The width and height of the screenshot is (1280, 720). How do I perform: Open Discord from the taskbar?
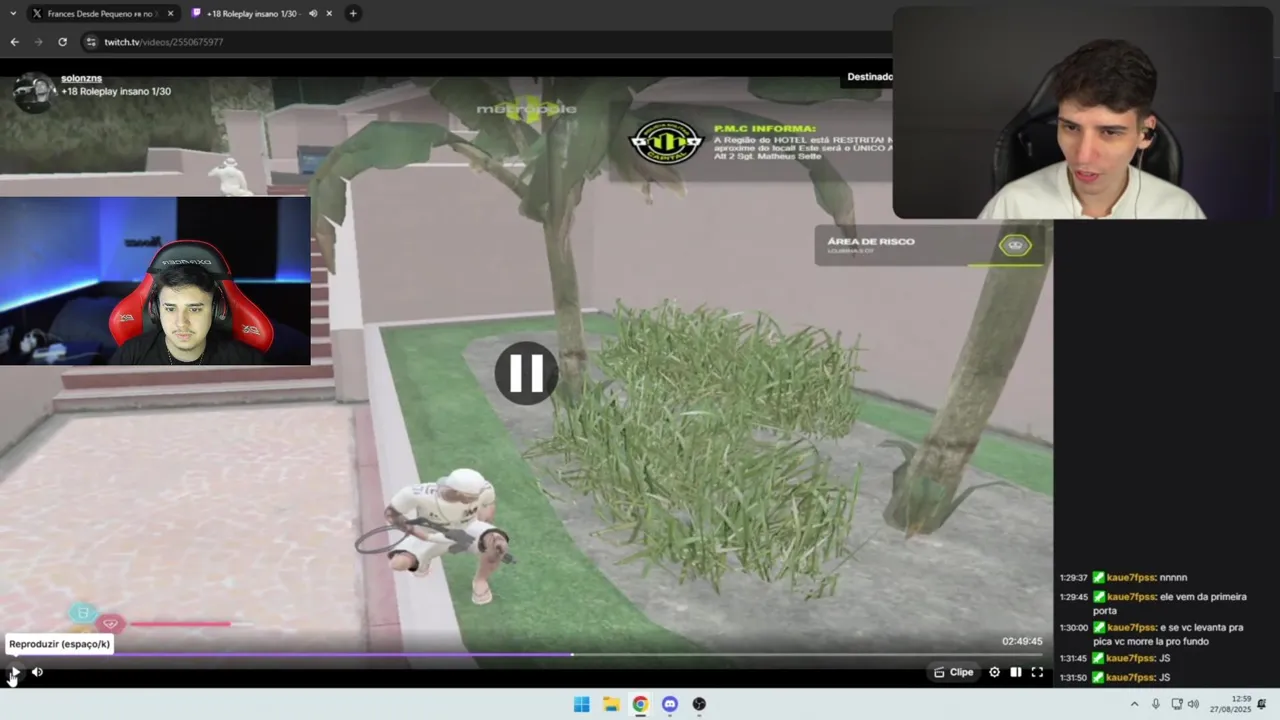click(x=670, y=704)
